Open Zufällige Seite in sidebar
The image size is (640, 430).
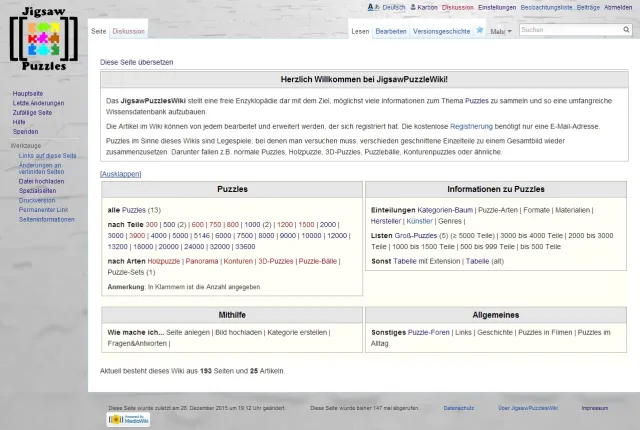32,113
